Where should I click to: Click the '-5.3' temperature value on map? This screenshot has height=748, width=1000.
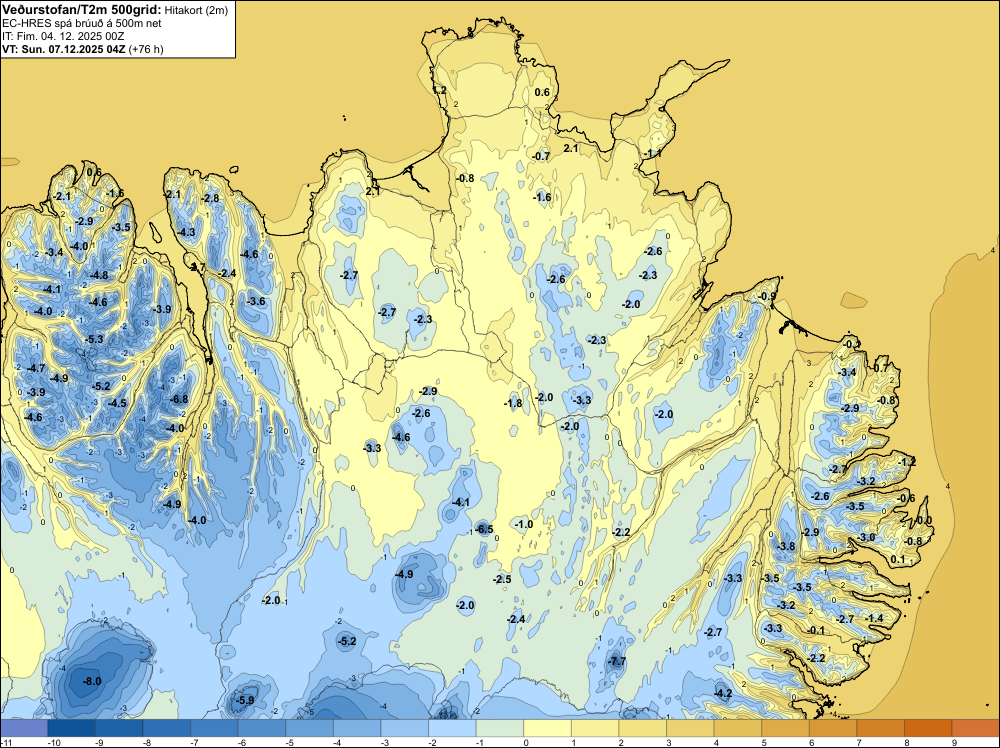[94, 339]
